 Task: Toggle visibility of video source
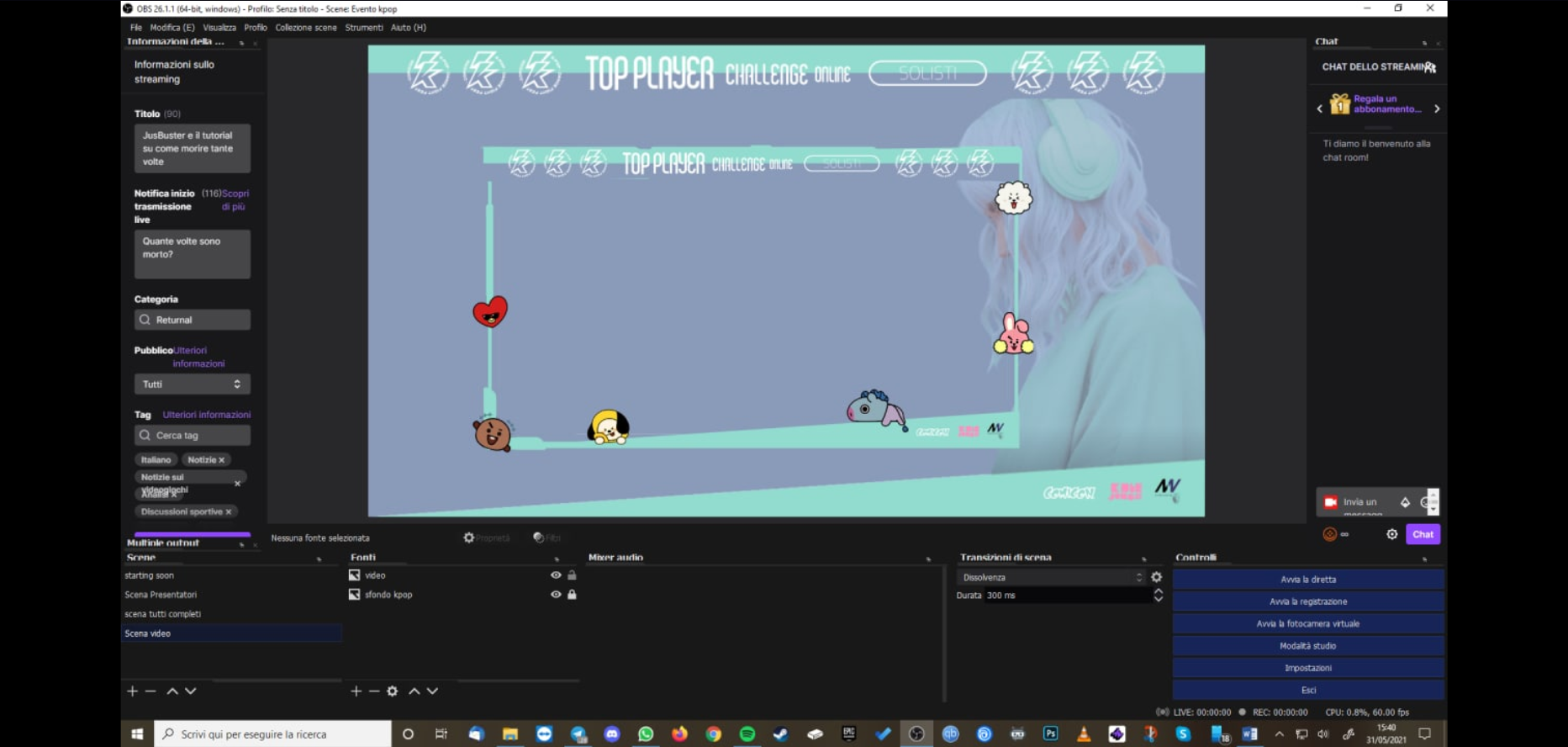click(556, 575)
